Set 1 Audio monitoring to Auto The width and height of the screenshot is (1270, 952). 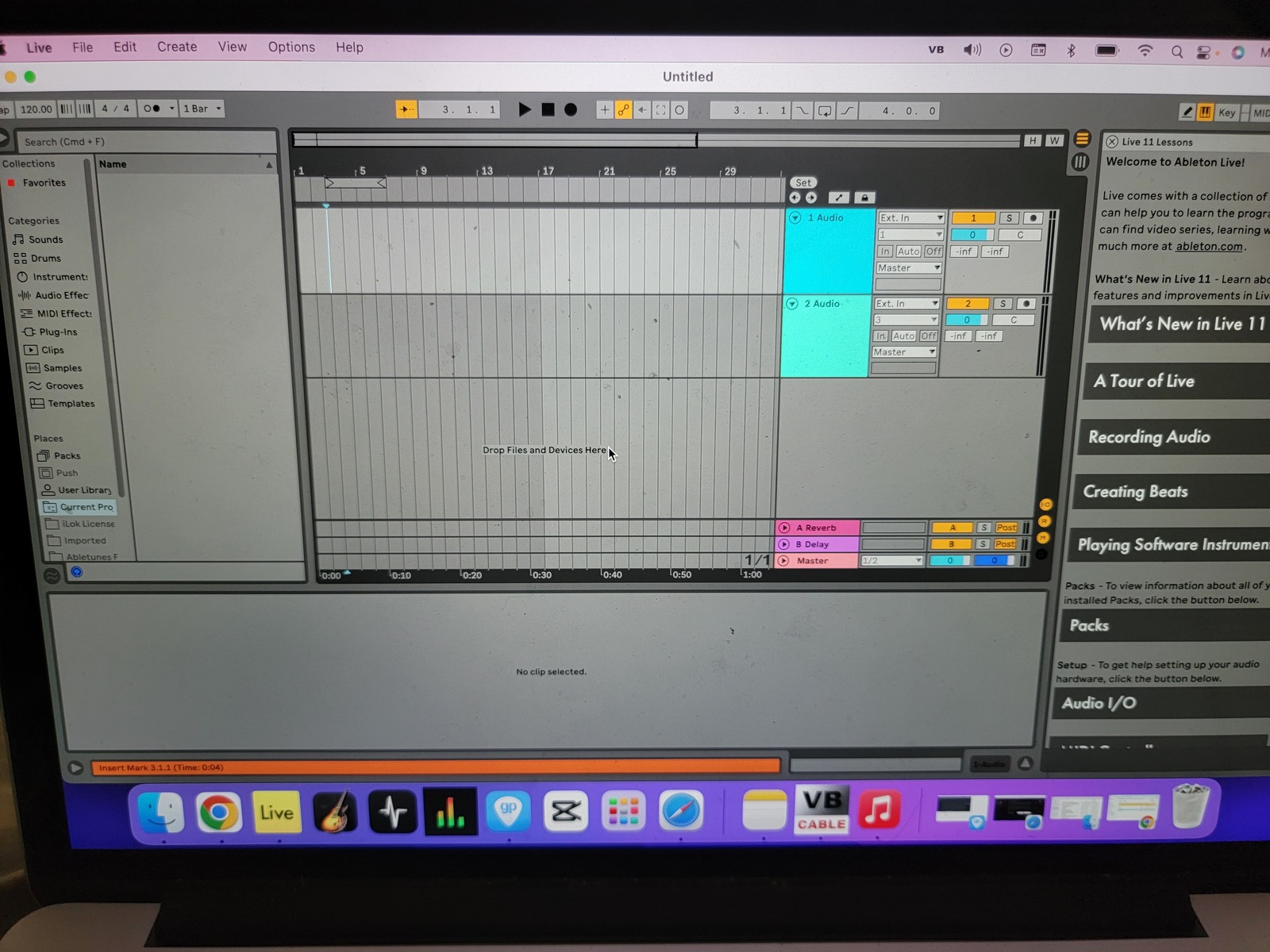coord(908,251)
